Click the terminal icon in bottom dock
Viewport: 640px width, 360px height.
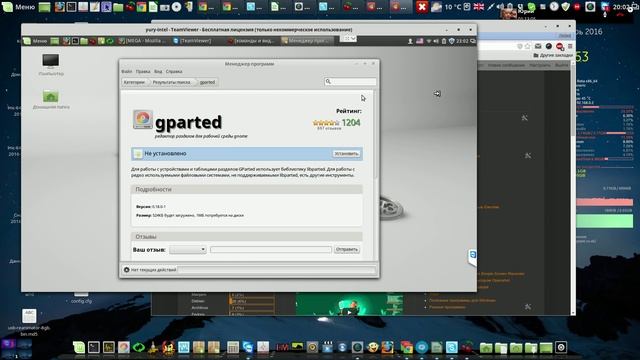click(94, 347)
